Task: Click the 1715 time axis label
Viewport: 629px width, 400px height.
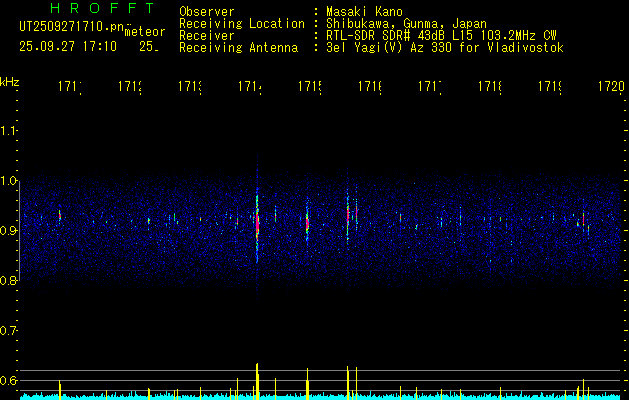Action: 310,87
